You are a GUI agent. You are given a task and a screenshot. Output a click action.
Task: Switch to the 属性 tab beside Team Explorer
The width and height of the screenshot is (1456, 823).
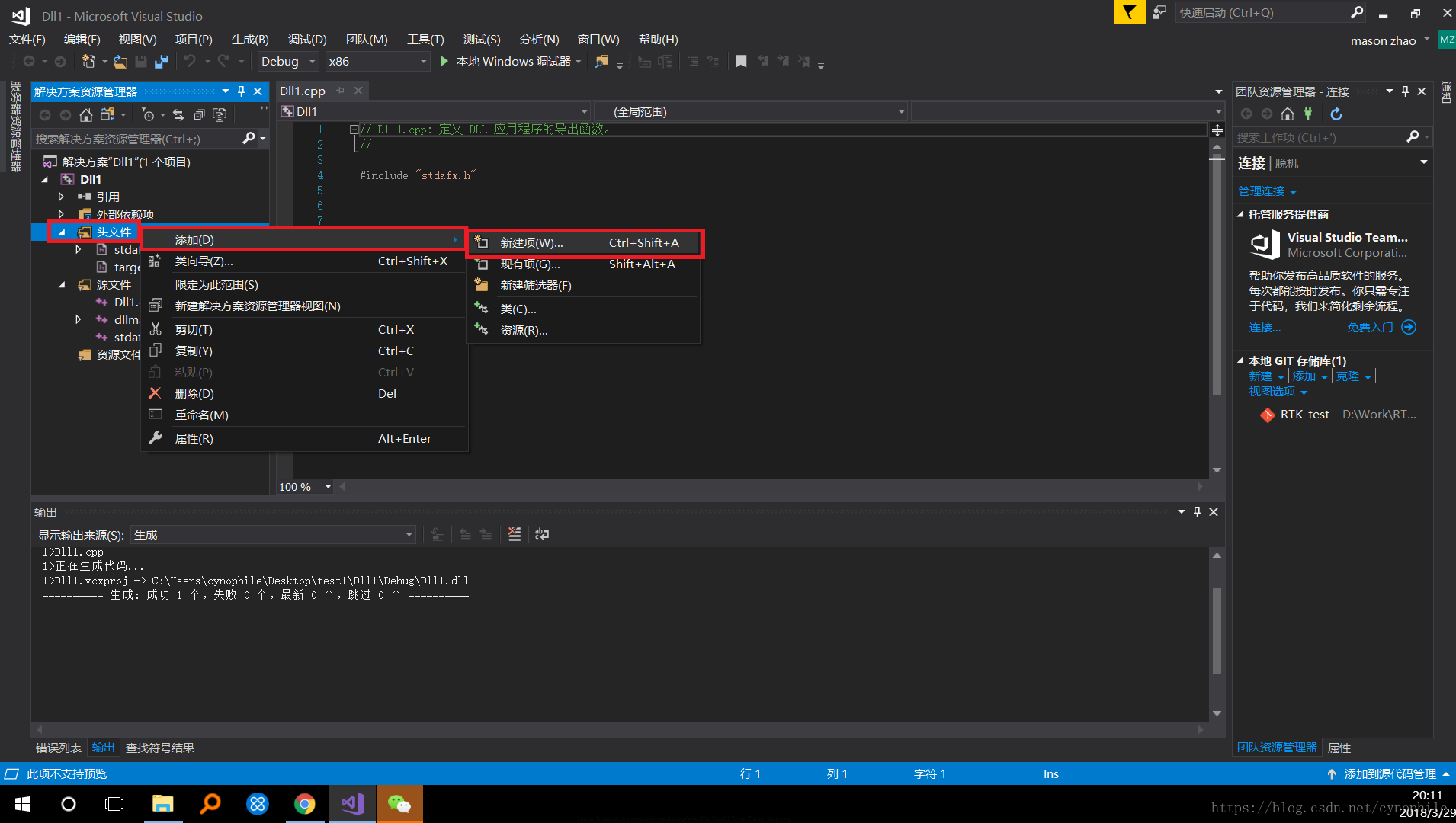[x=1339, y=748]
